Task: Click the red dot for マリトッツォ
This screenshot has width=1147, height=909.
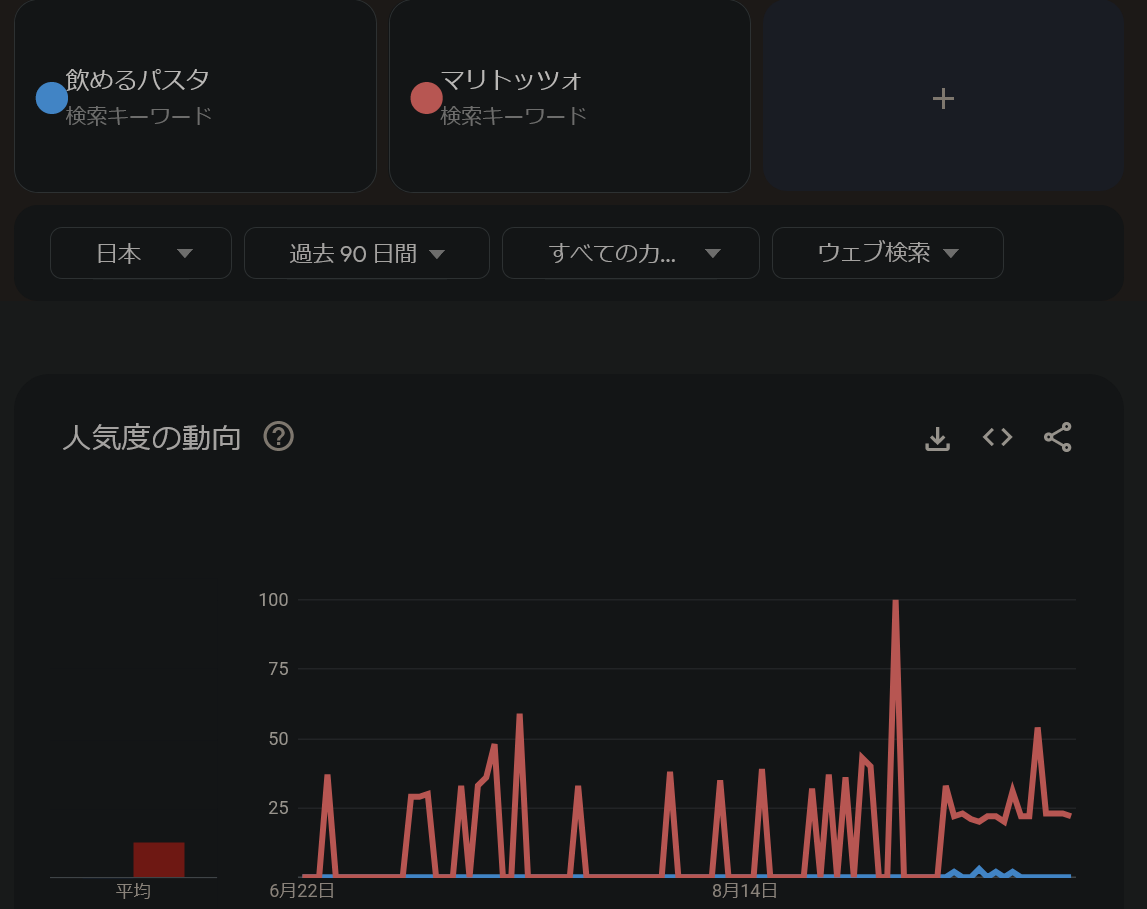Action: (426, 98)
